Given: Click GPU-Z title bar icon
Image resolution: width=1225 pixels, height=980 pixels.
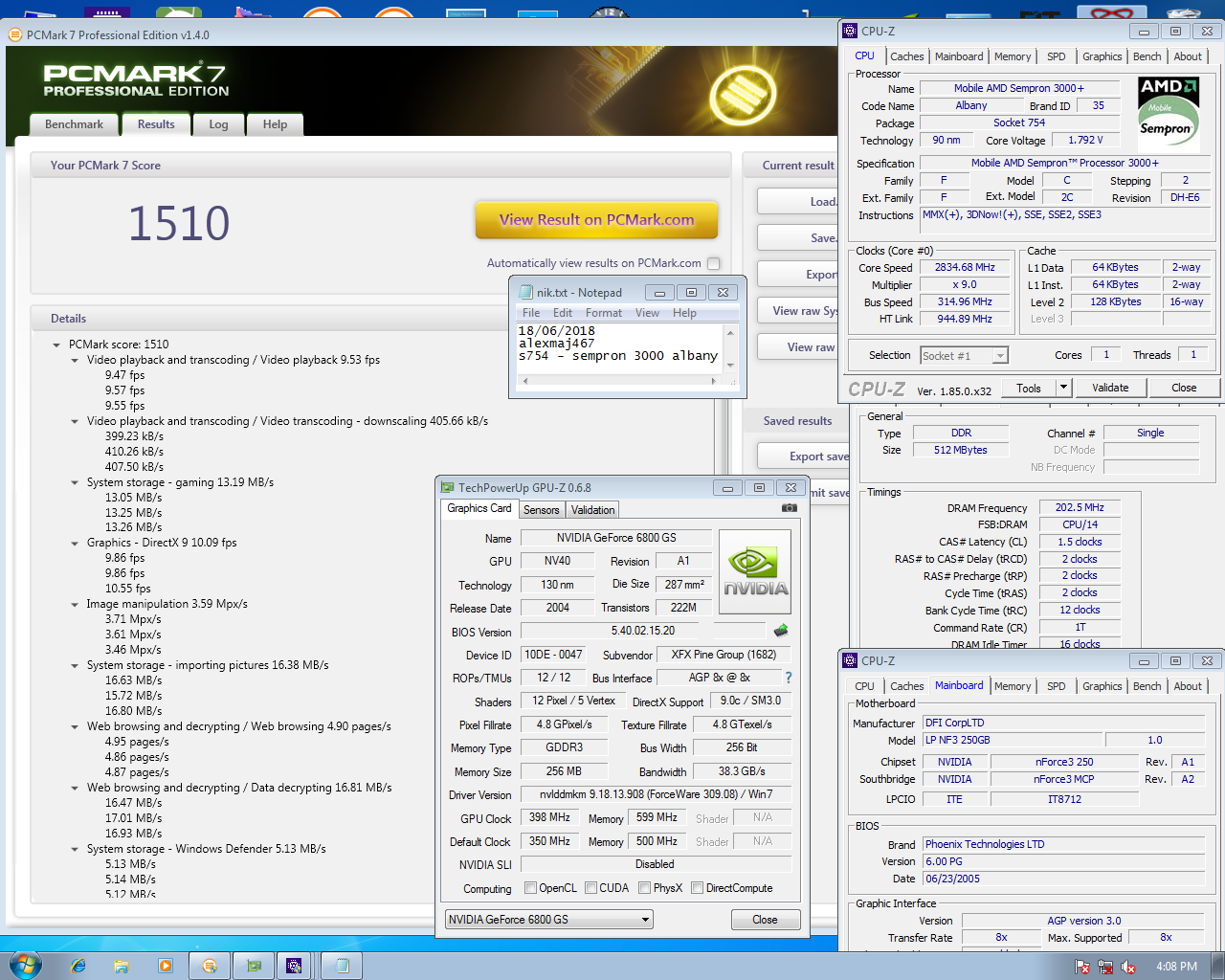Looking at the screenshot, I should pyautogui.click(x=447, y=487).
